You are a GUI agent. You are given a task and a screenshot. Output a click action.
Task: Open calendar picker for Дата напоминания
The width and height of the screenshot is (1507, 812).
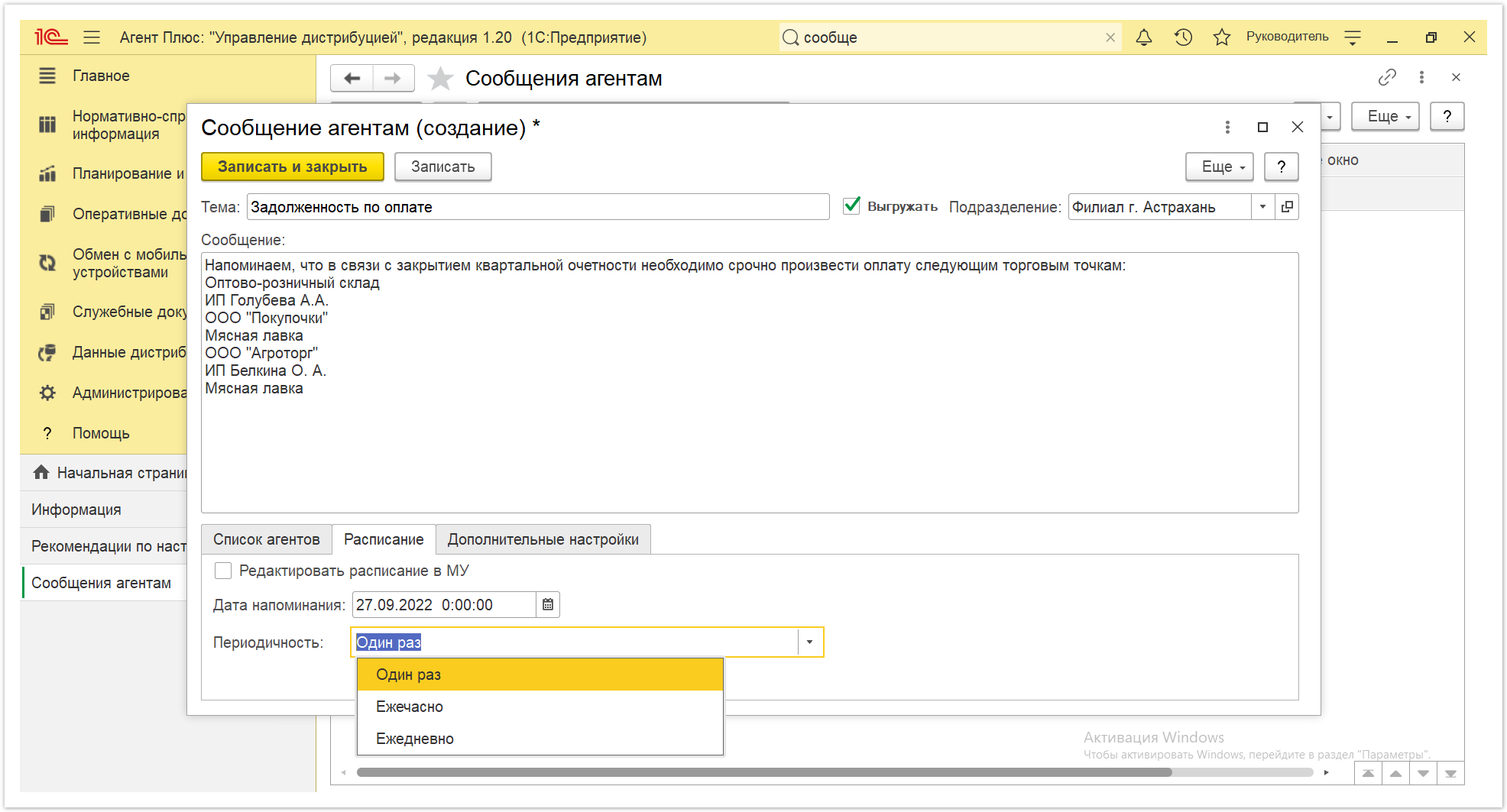tap(548, 604)
